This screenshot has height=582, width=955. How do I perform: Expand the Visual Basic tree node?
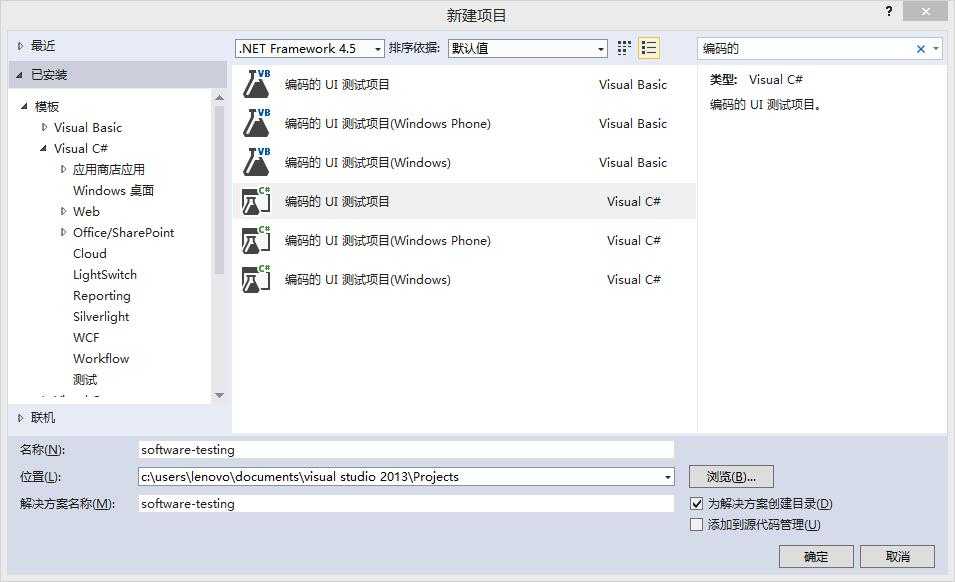[x=44, y=127]
